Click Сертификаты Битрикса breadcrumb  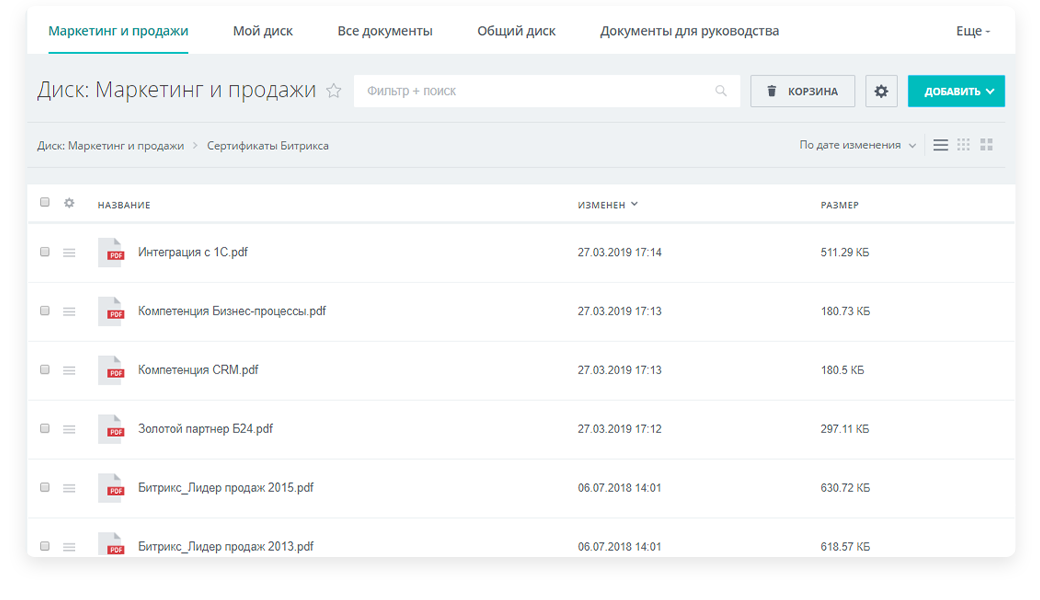(x=267, y=146)
